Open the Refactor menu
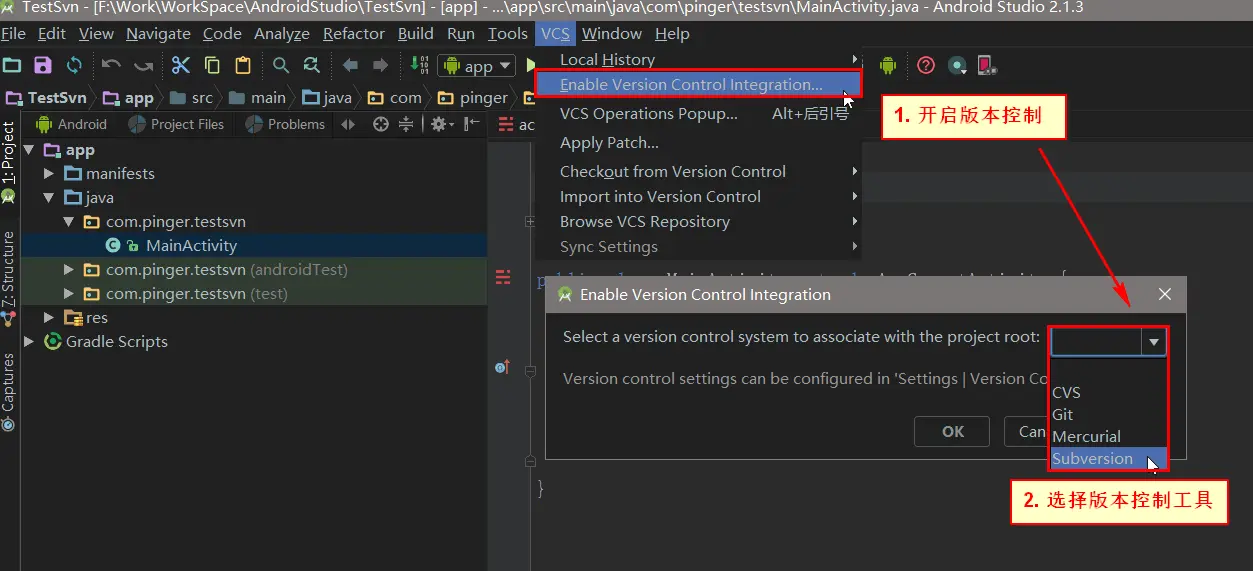Image resolution: width=1253 pixels, height=571 pixels. (x=354, y=34)
